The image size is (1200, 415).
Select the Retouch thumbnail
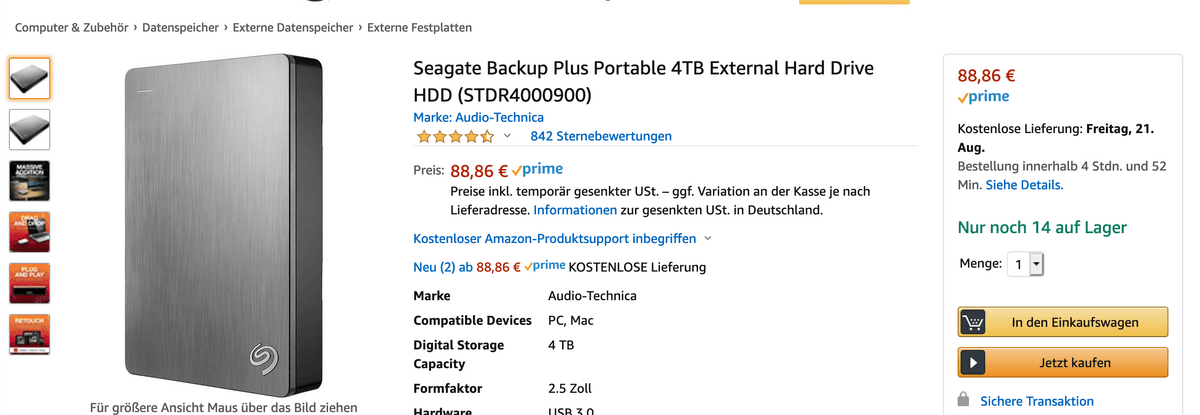(x=29, y=334)
